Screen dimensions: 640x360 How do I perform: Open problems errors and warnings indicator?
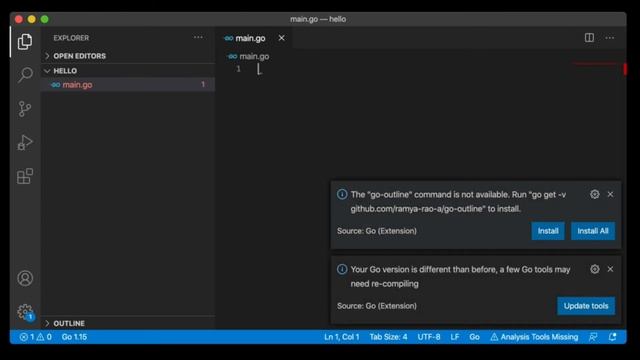pyautogui.click(x=36, y=337)
